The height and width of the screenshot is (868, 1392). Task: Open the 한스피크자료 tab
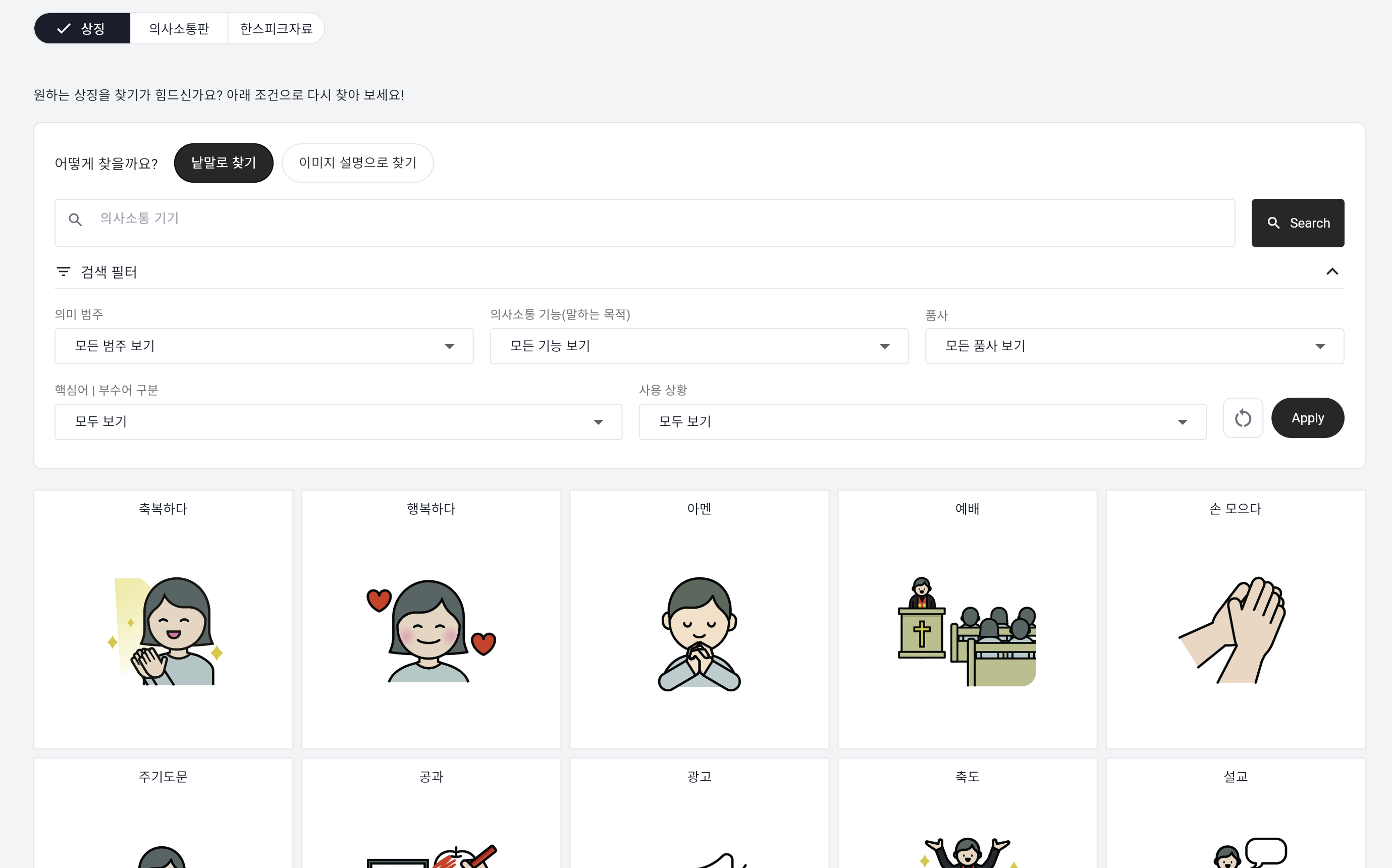276,28
